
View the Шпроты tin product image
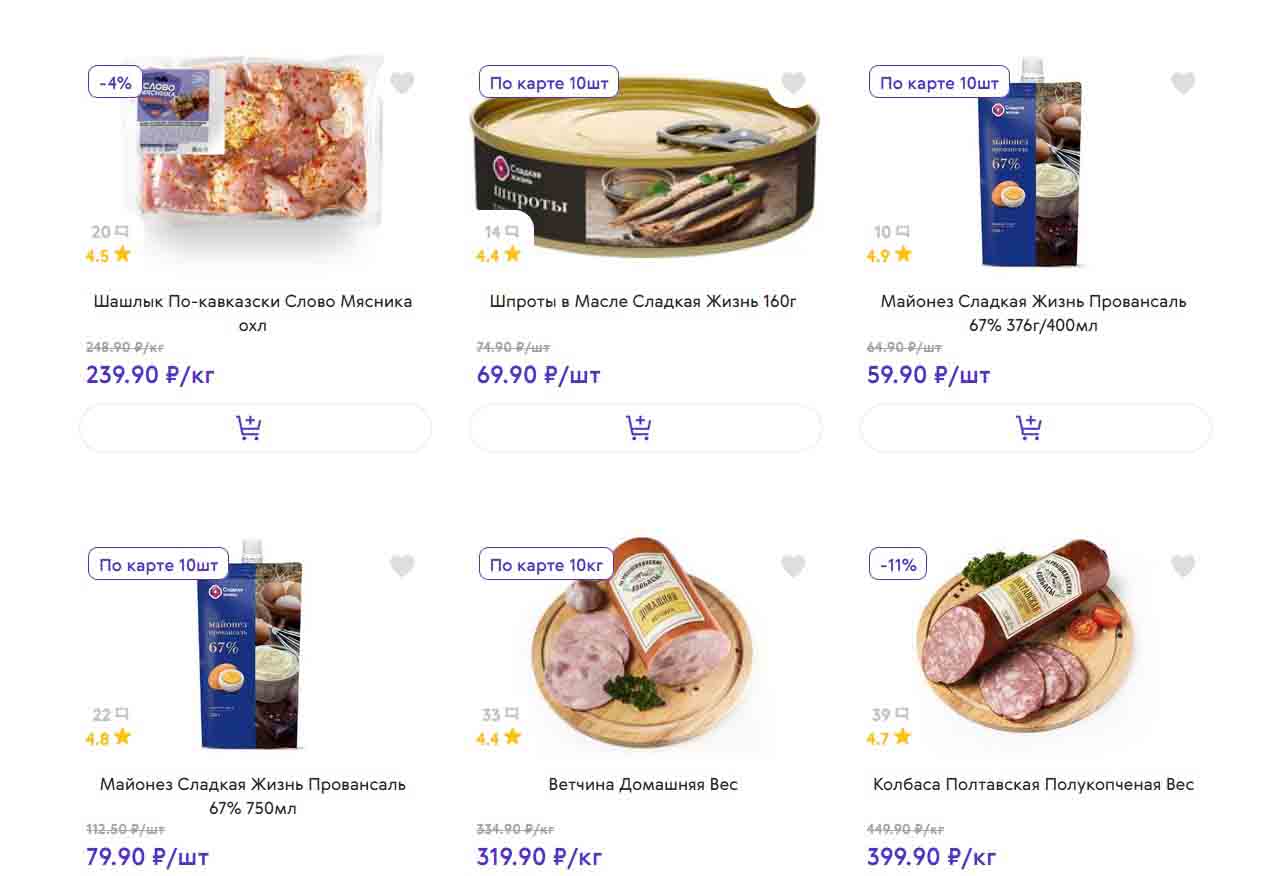(x=645, y=165)
